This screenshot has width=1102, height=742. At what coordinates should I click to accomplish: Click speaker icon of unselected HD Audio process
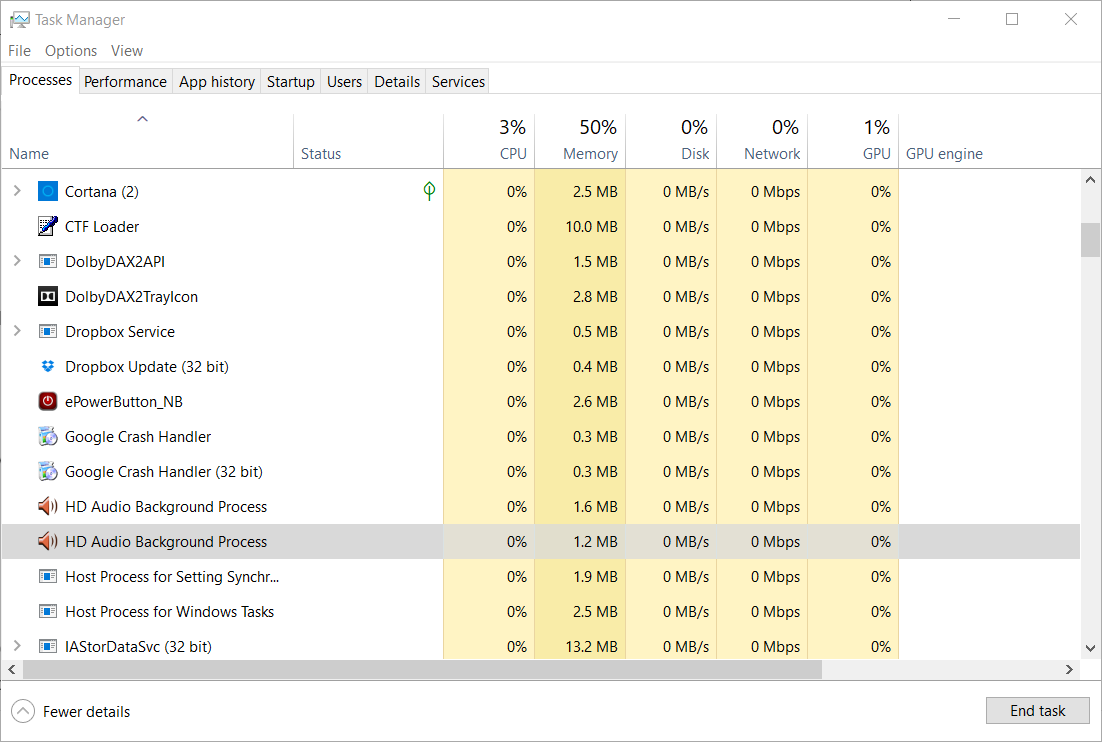point(48,506)
